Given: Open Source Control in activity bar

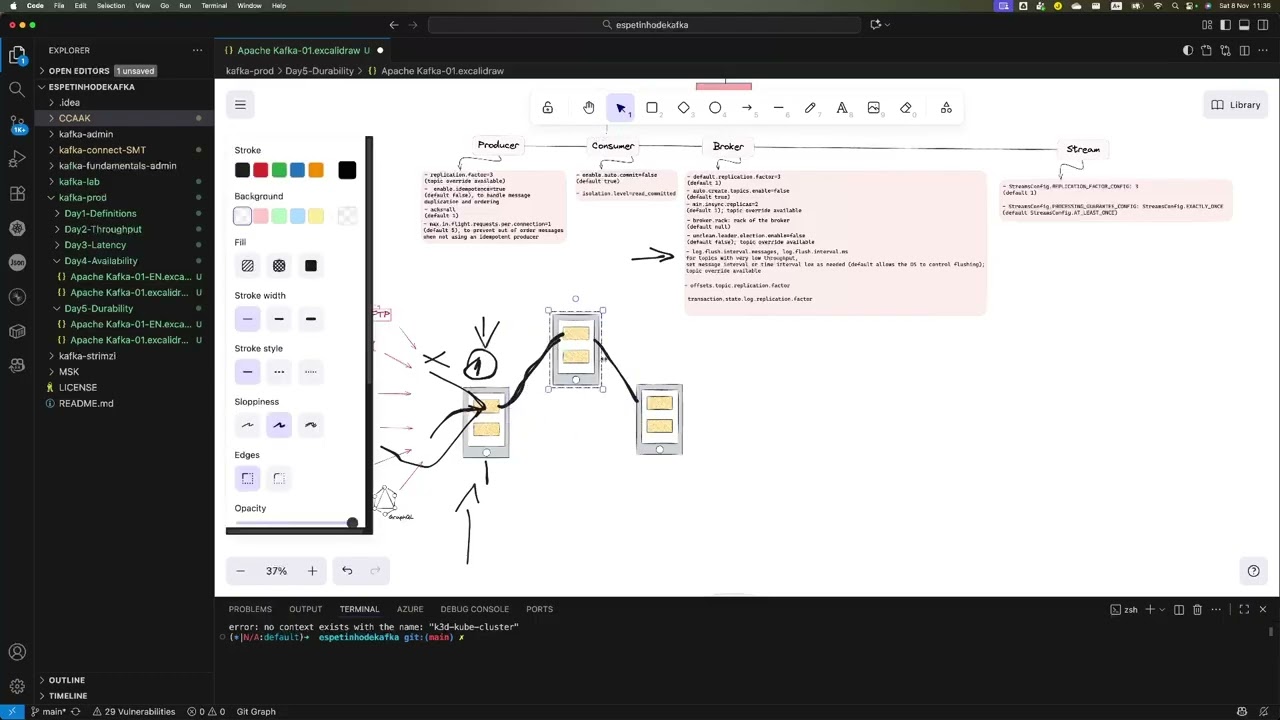Looking at the screenshot, I should [x=17, y=124].
